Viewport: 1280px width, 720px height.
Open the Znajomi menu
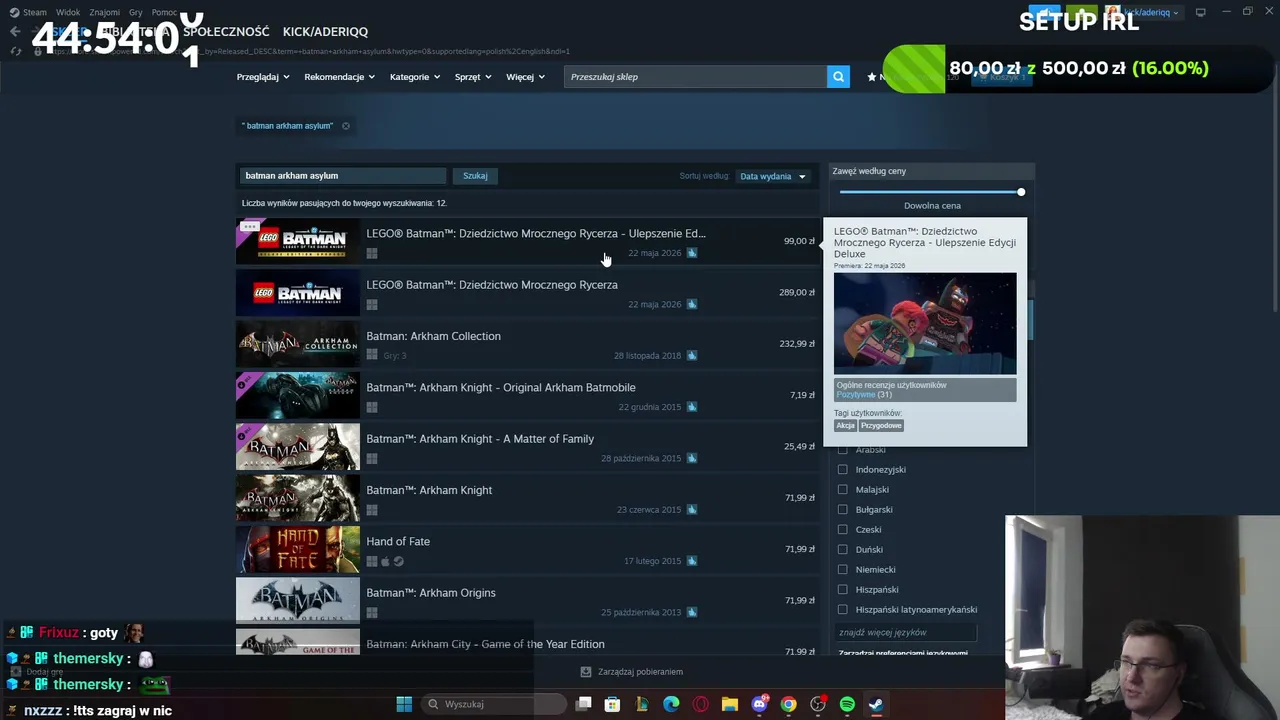104,12
